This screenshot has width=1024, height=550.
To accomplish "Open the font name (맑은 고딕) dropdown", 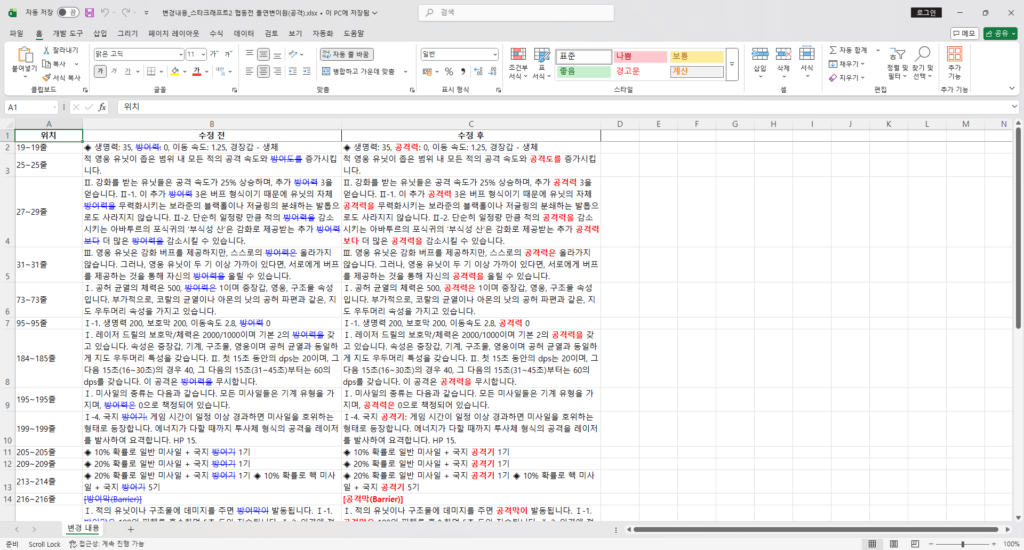I will pos(181,54).
